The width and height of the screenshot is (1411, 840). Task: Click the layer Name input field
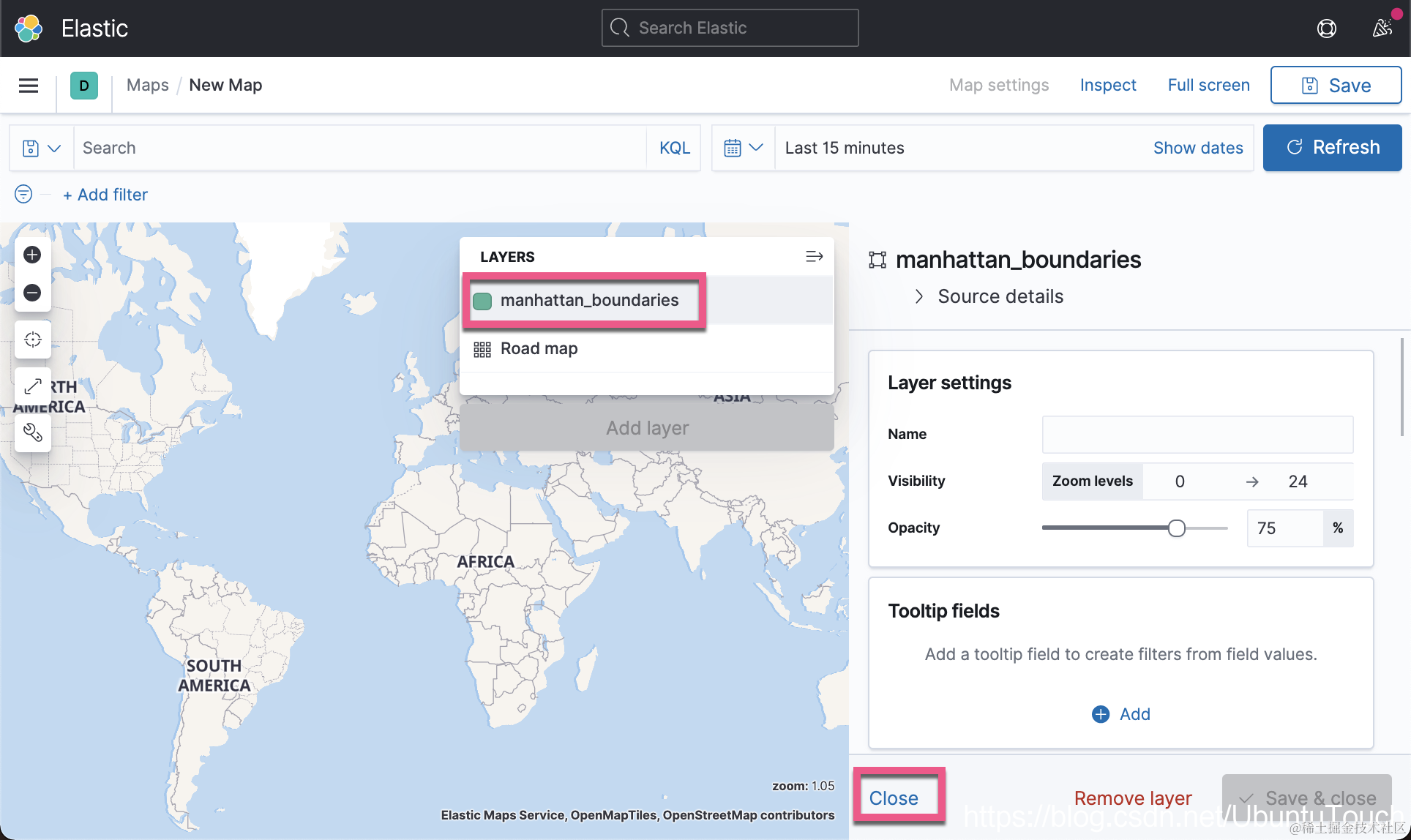click(x=1197, y=435)
